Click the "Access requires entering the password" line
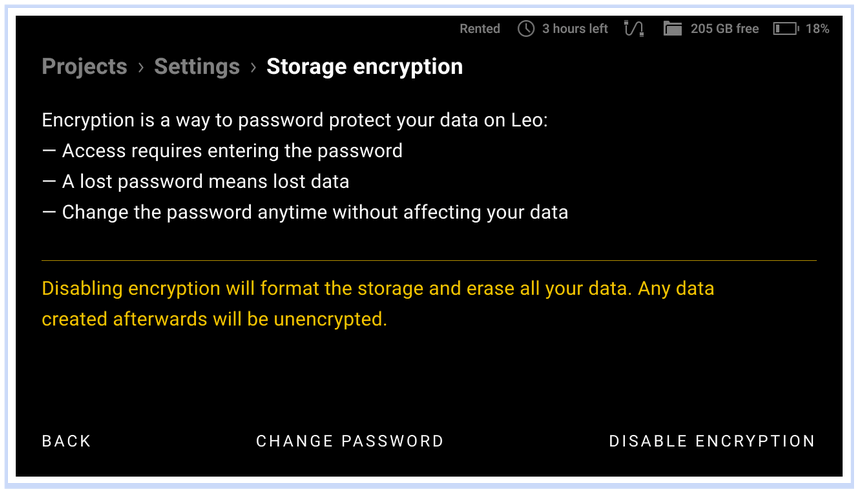 222,151
